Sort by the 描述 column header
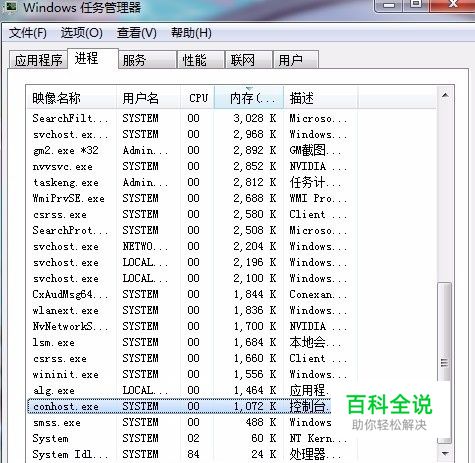Viewport: 475px width, 463px height. 321,98
